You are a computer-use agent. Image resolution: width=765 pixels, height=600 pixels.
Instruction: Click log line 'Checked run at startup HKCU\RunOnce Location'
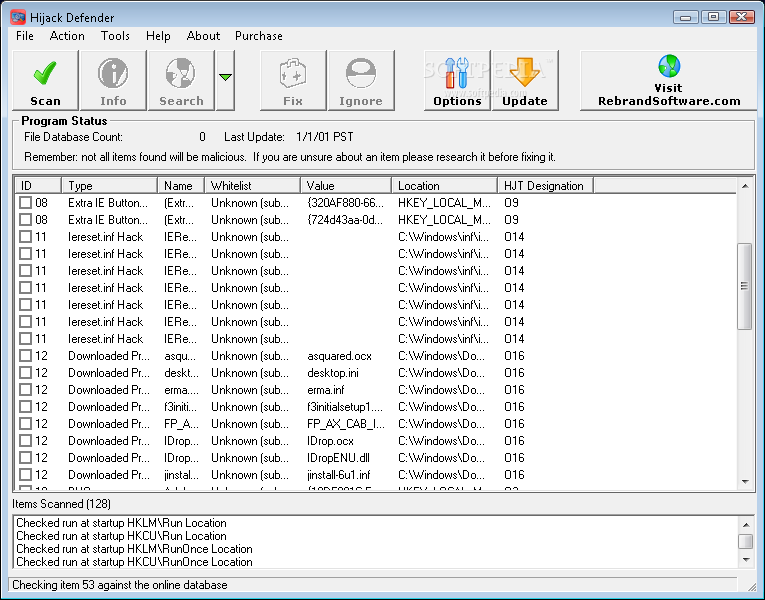(134, 562)
